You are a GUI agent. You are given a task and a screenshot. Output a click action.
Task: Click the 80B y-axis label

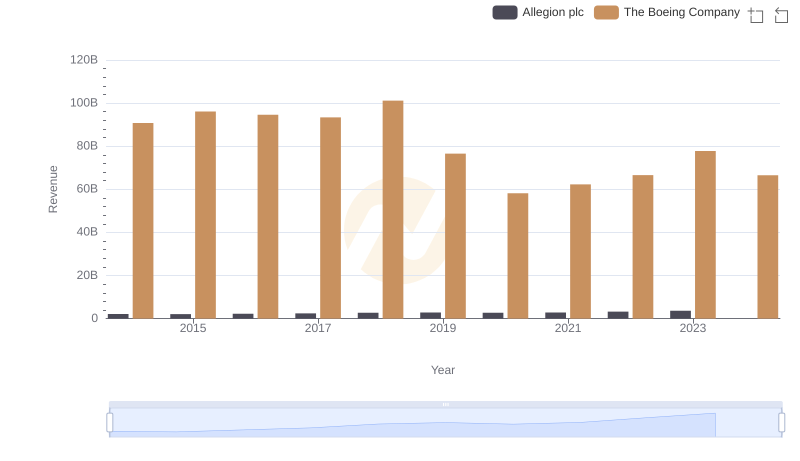pos(87,146)
